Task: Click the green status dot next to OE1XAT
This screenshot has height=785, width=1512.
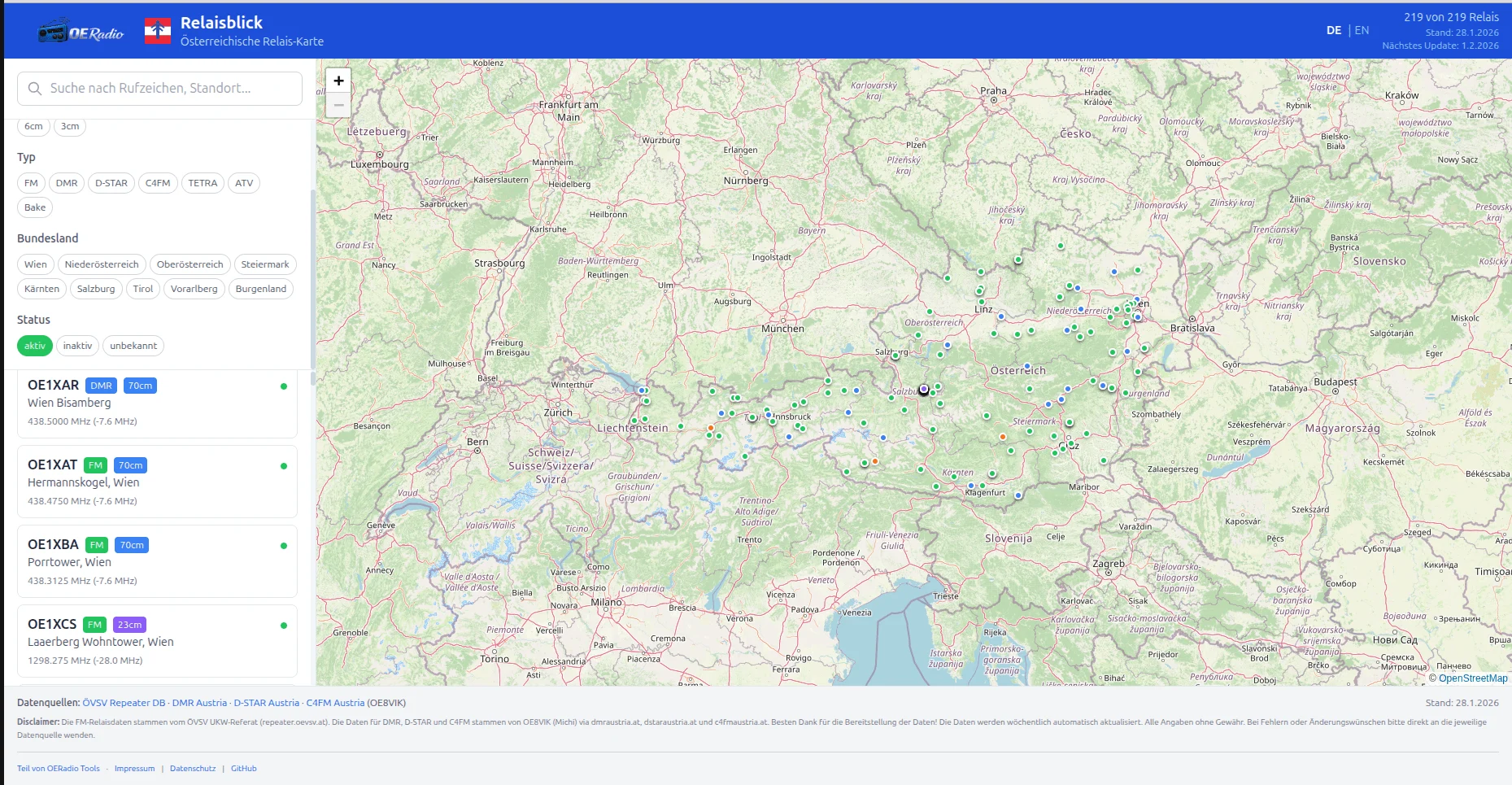Action: pos(284,466)
